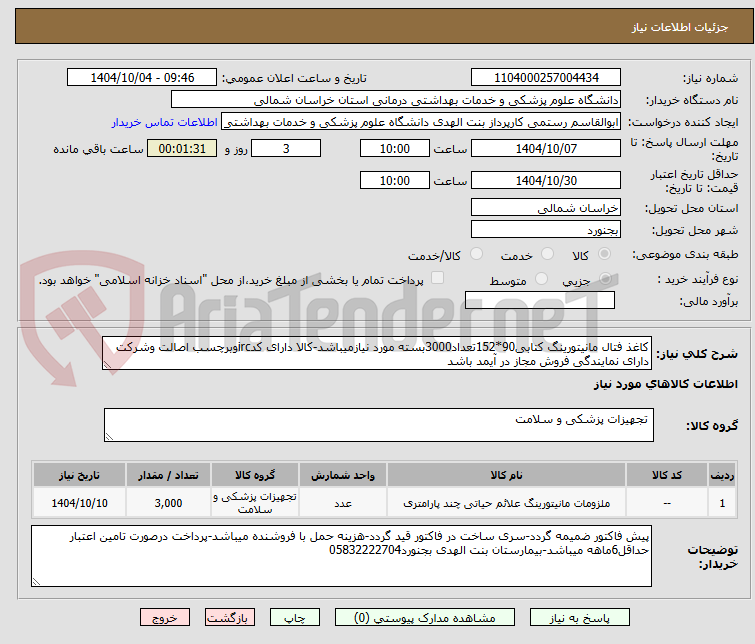This screenshot has height=644, width=755.
Task: Click the delivery city field بجنورد
Action: click(x=546, y=230)
